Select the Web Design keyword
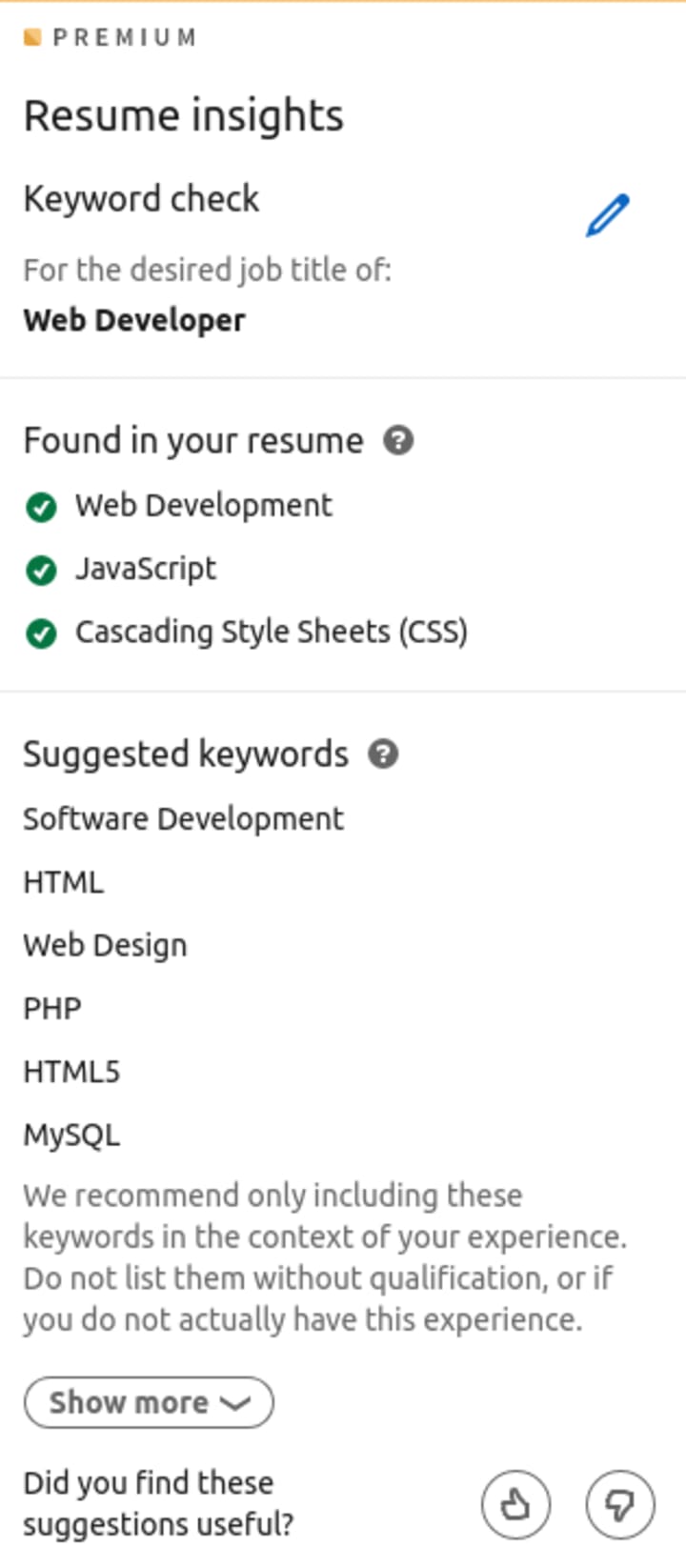Image resolution: width=686 pixels, height=1568 pixels. [x=105, y=945]
